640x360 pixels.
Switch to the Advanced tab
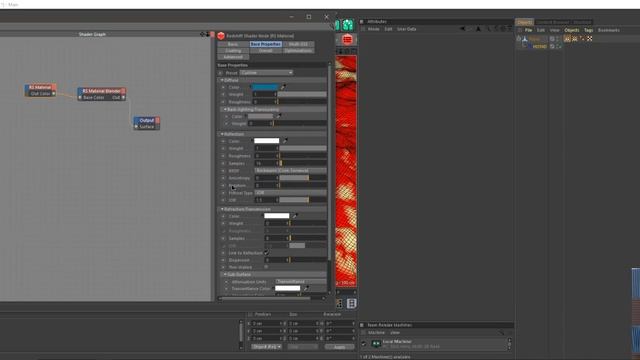(233, 57)
